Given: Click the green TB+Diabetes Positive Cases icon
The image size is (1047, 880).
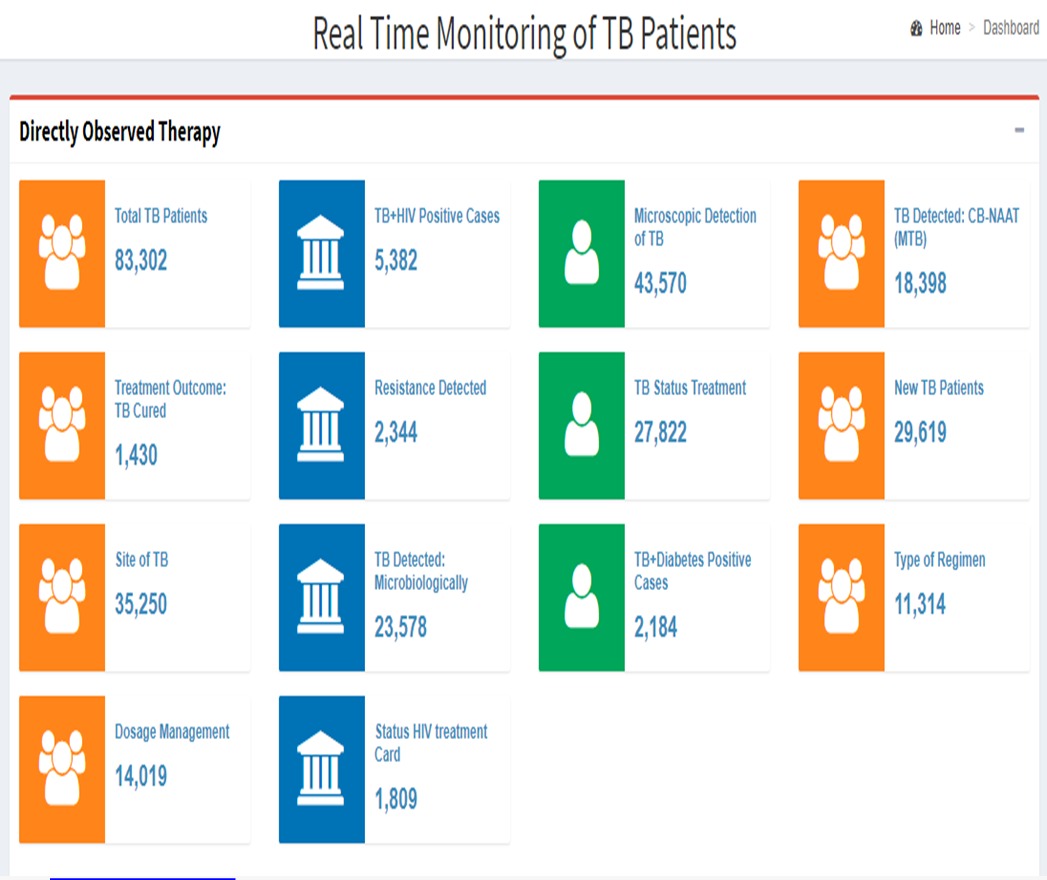Looking at the screenshot, I should (x=582, y=598).
